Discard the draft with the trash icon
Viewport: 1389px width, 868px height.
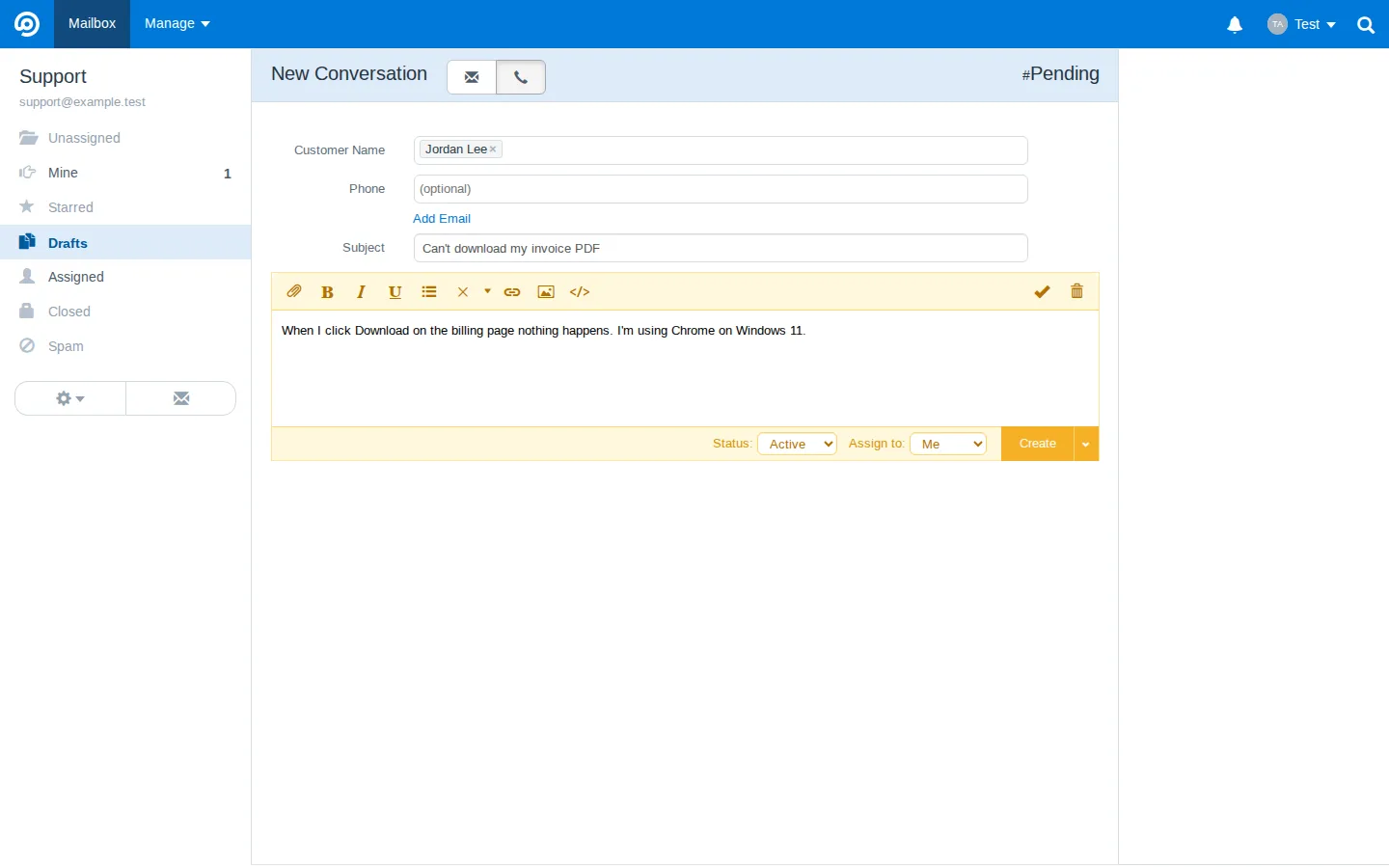point(1077,291)
